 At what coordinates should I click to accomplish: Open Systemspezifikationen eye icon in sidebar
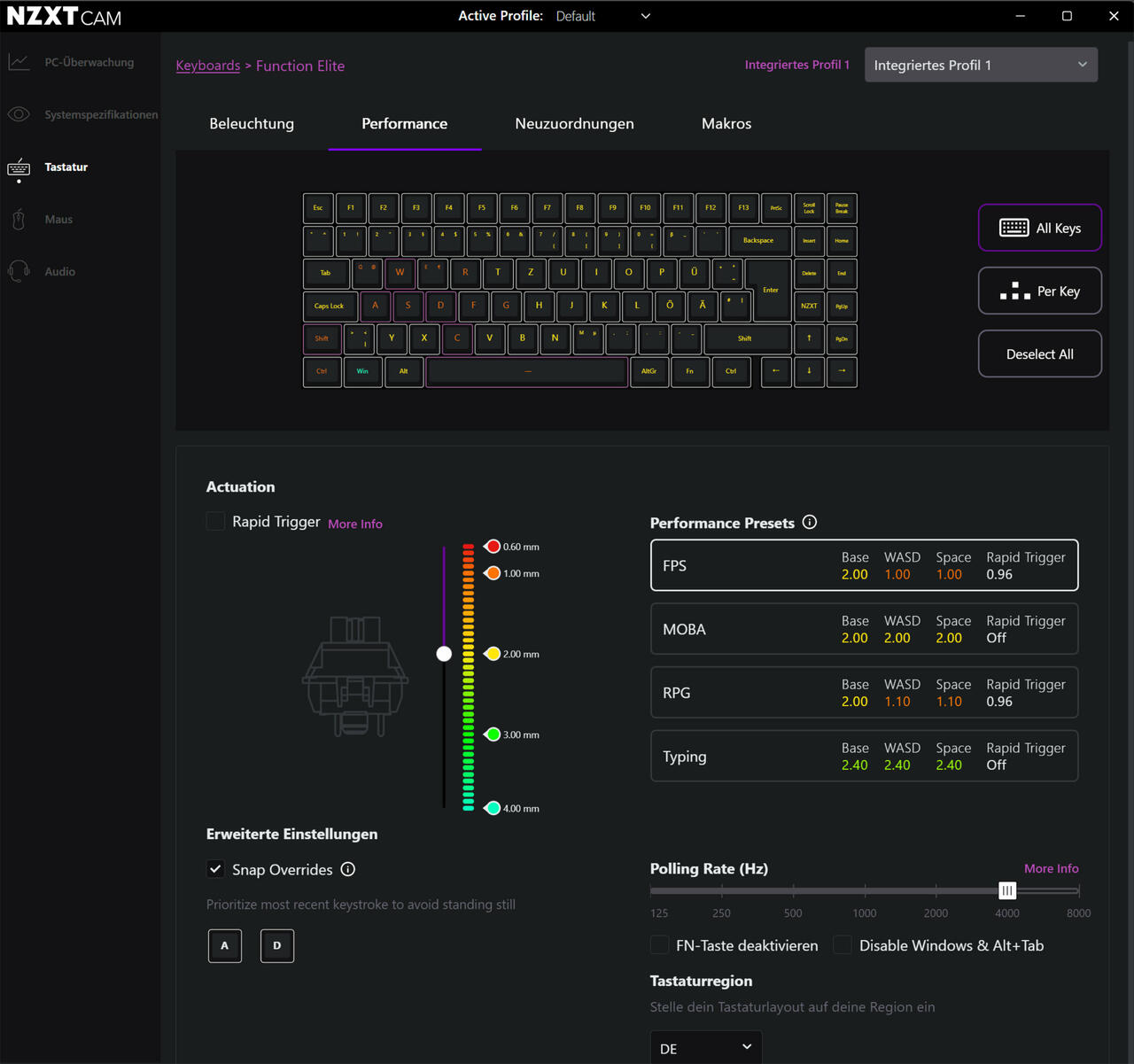(19, 114)
